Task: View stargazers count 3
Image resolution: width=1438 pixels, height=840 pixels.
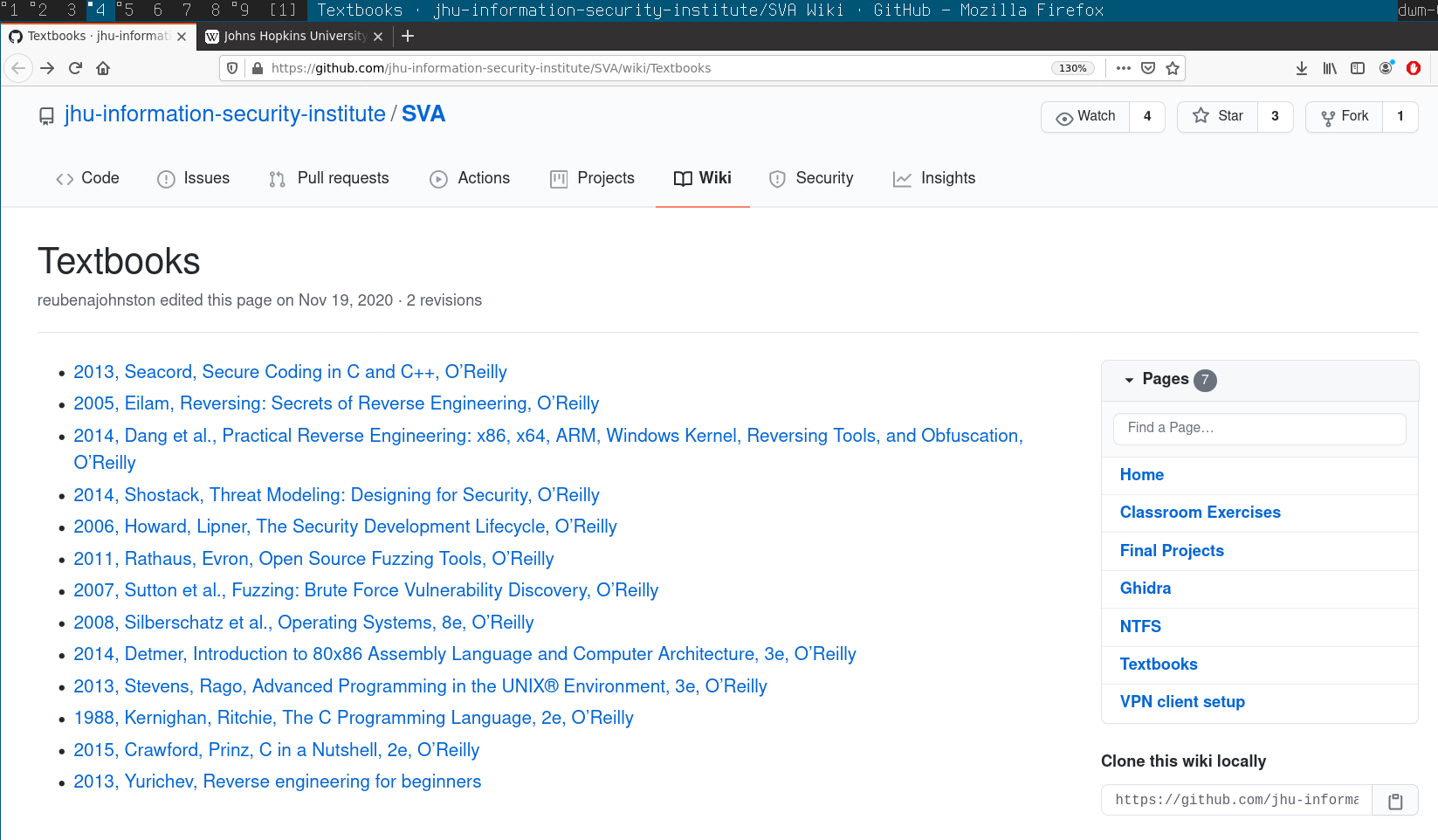Action: (1275, 116)
